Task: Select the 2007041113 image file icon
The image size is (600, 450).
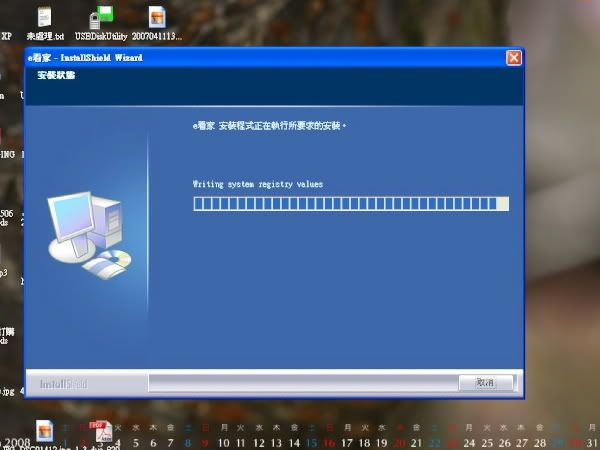Action: click(157, 24)
